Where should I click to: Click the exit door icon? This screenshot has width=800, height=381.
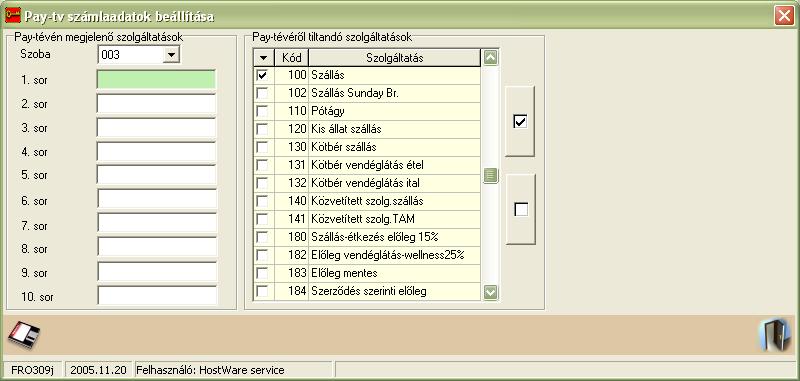tap(774, 335)
